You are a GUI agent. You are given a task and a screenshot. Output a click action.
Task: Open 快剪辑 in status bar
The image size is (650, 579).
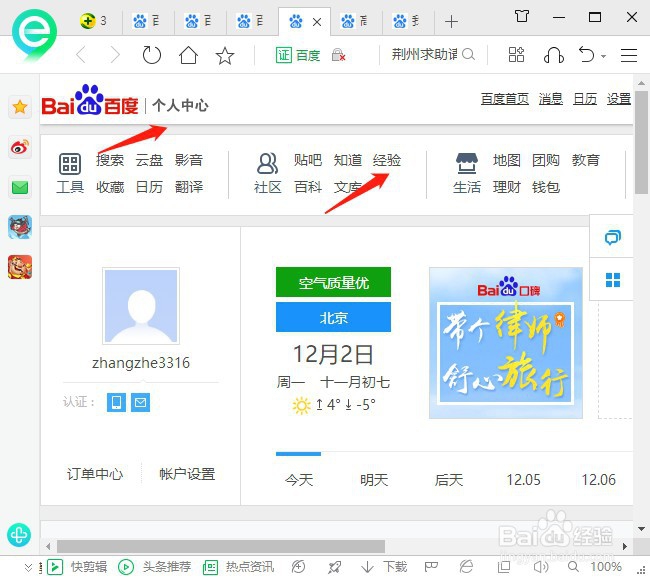tap(77, 567)
